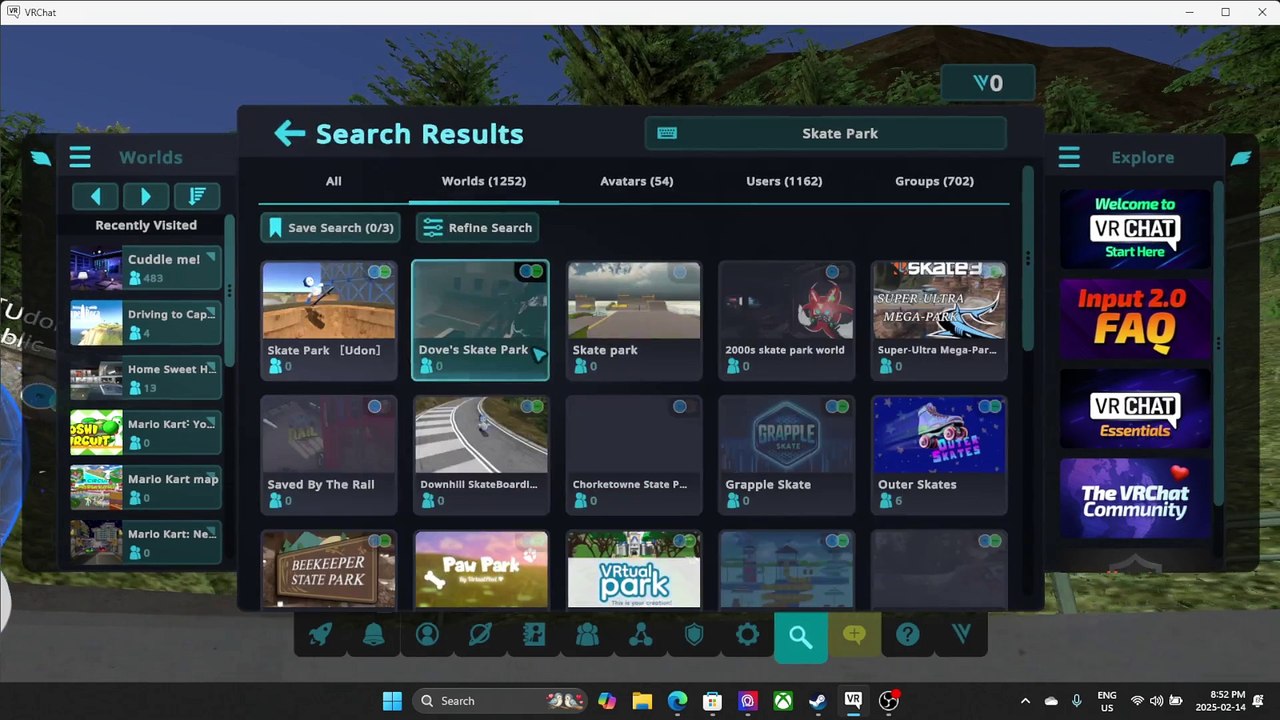Open the Saved By The Rail world card
Image resolution: width=1280 pixels, height=720 pixels.
click(x=329, y=455)
